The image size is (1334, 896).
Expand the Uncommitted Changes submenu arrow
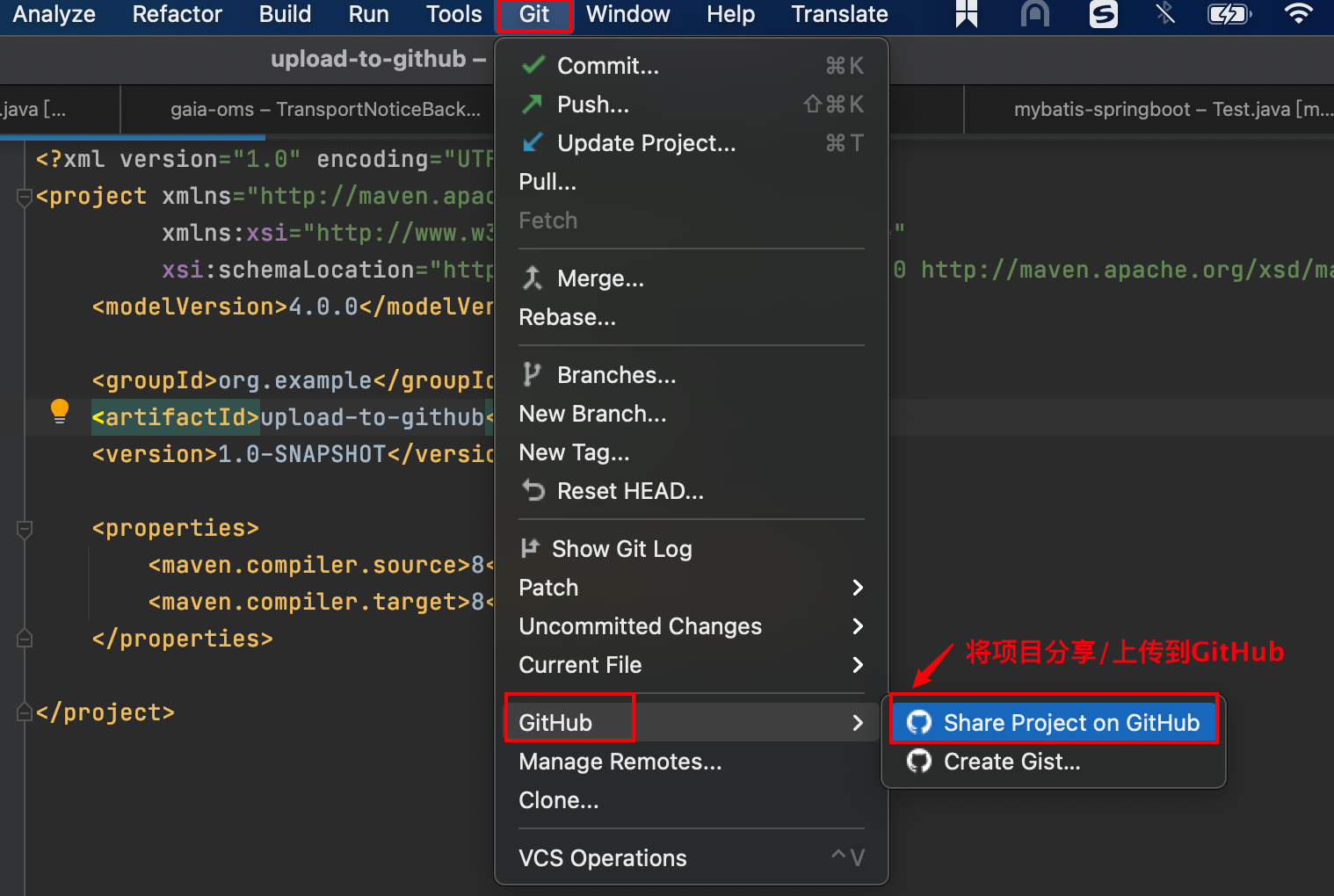[x=858, y=626]
